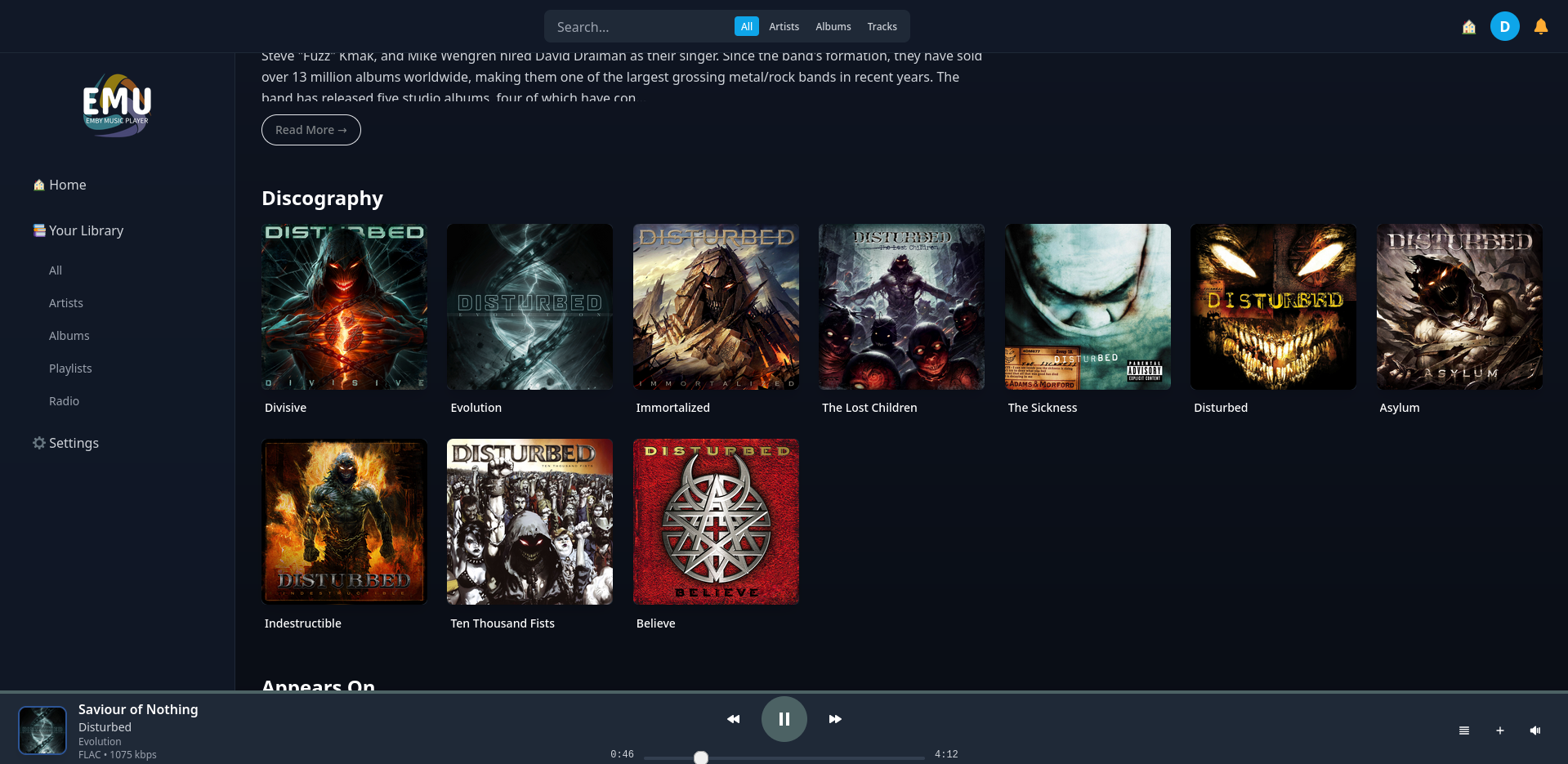
Task: Click the EMU Emby Music Player logo
Action: coord(117,105)
